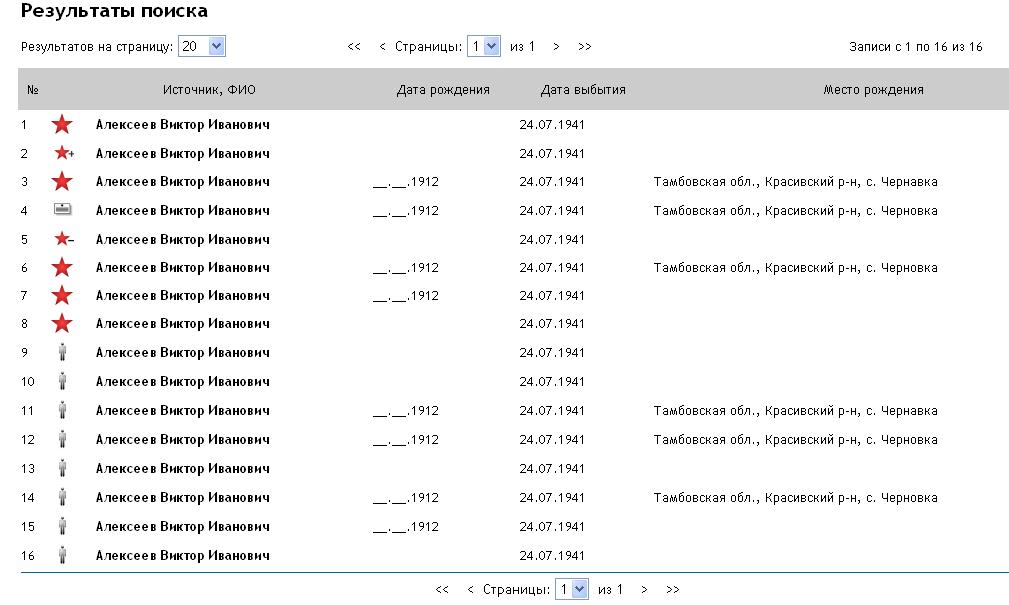The height and width of the screenshot is (605, 1009).
Task: Go to last page using top >> link
Action: coord(585,47)
